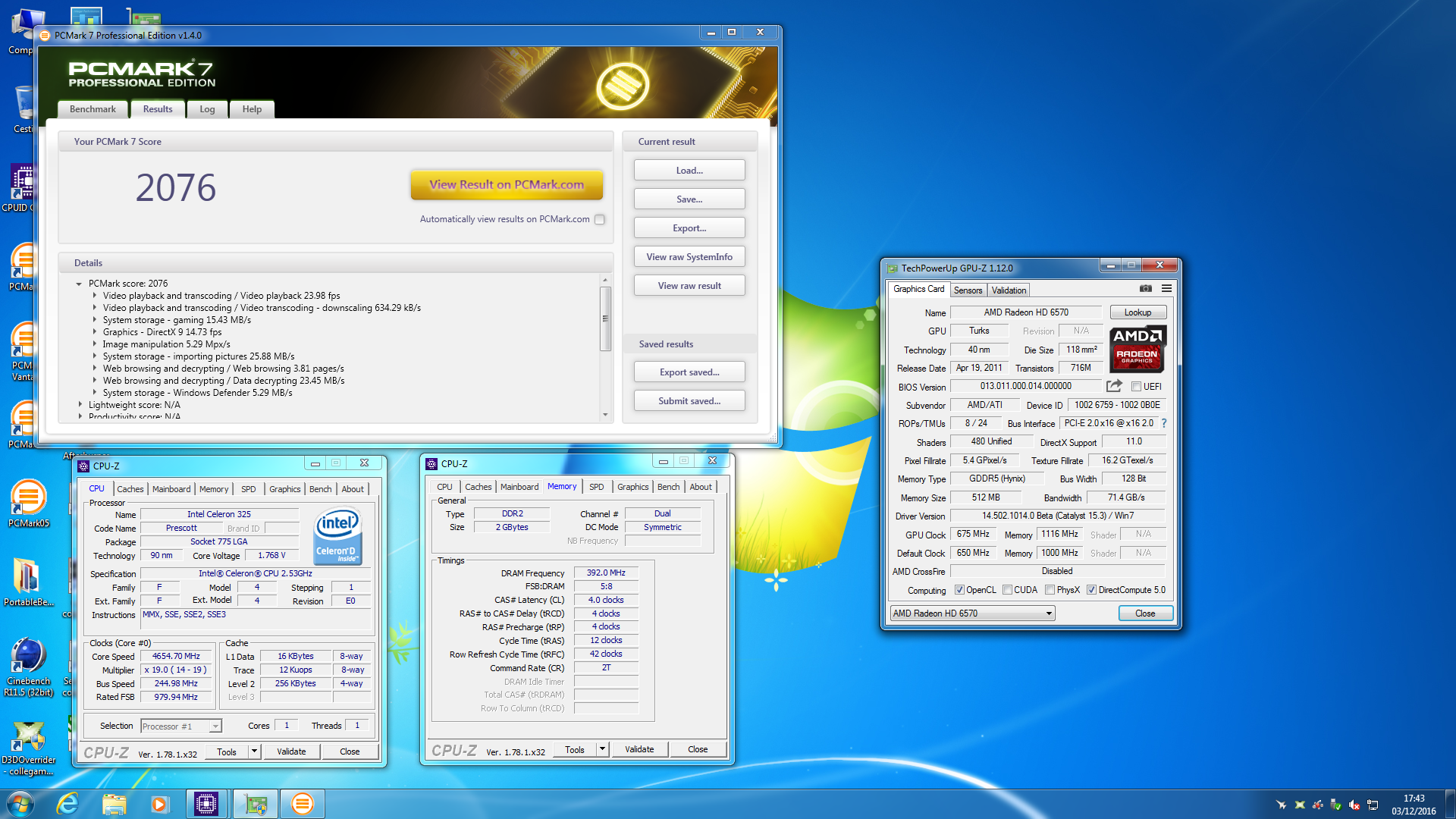This screenshot has width=1456, height=819.
Task: Toggle the DirectCompute 5.0 checkbox in GPU-Z
Action: click(1091, 590)
